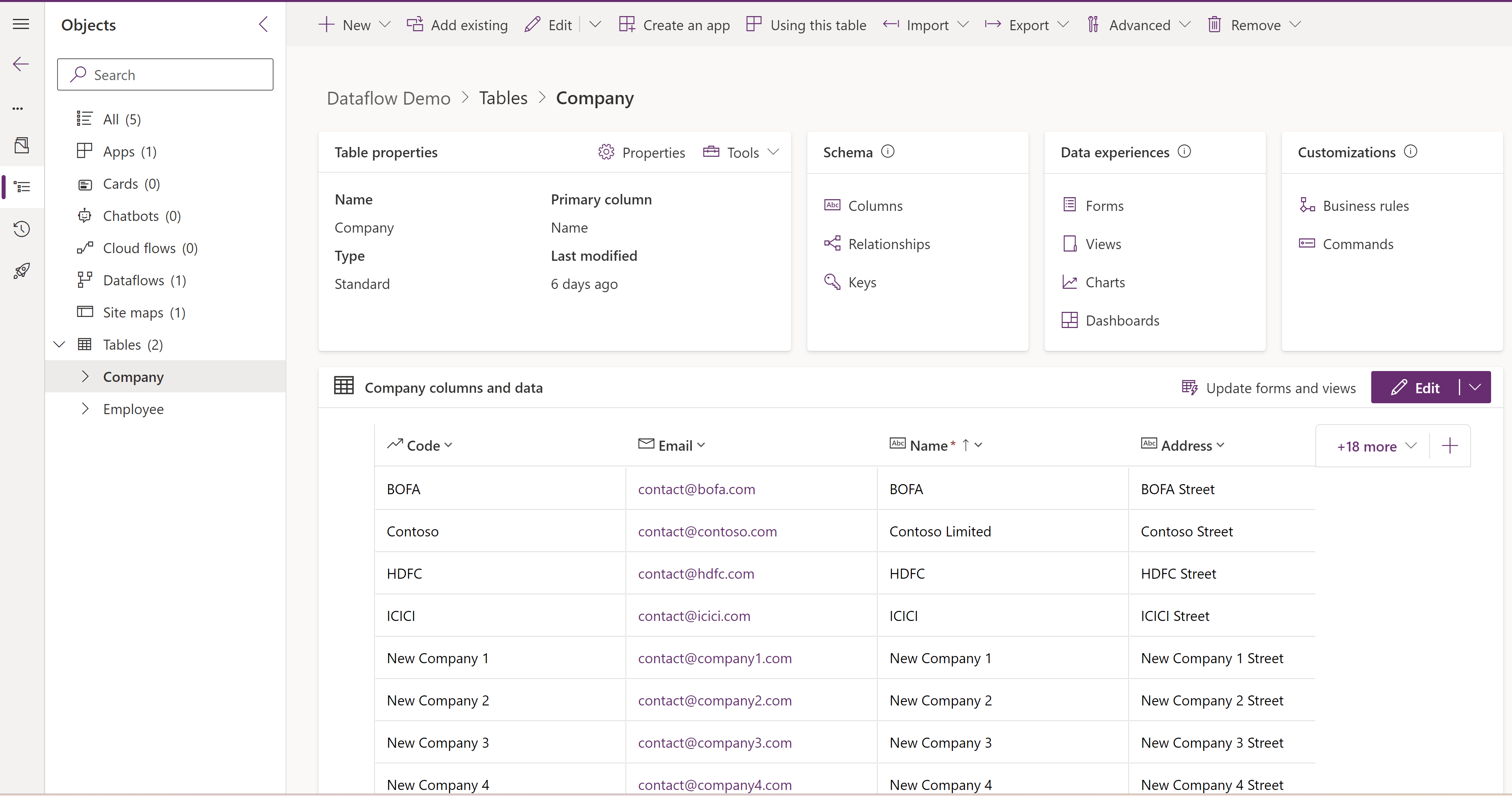Click the Objects search field
Screen dimensions: 1512x796
tap(166, 74)
